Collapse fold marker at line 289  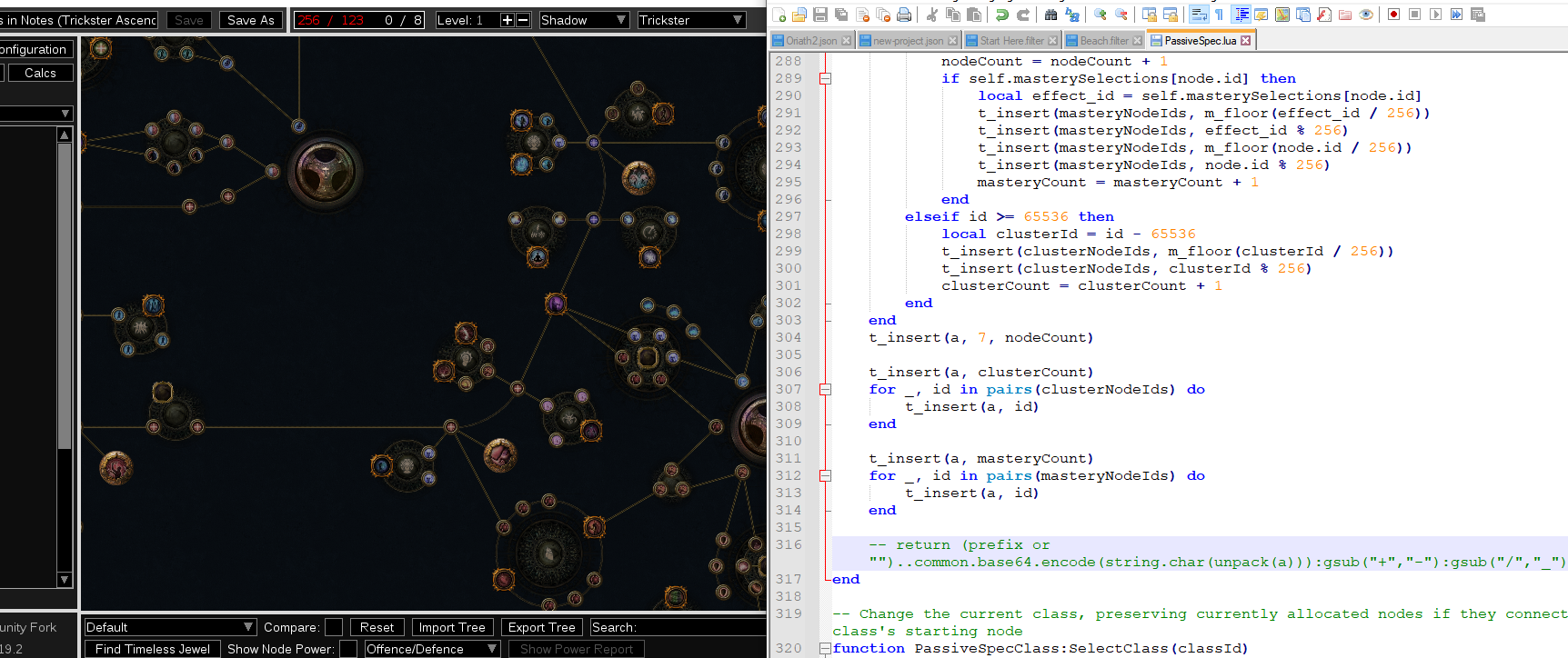point(825,78)
